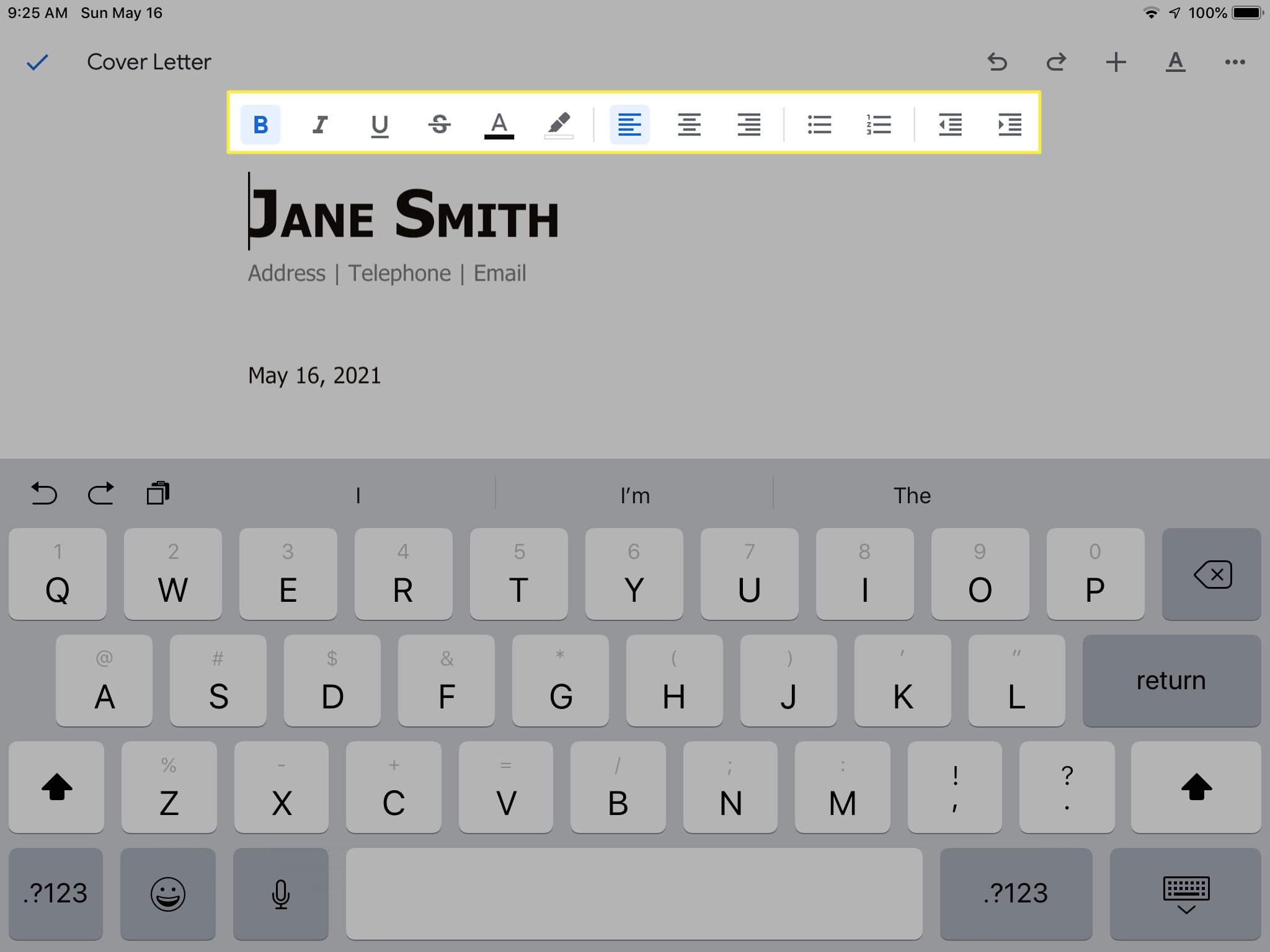
Task: Tap the May 16, 2021 date line
Action: (314, 376)
